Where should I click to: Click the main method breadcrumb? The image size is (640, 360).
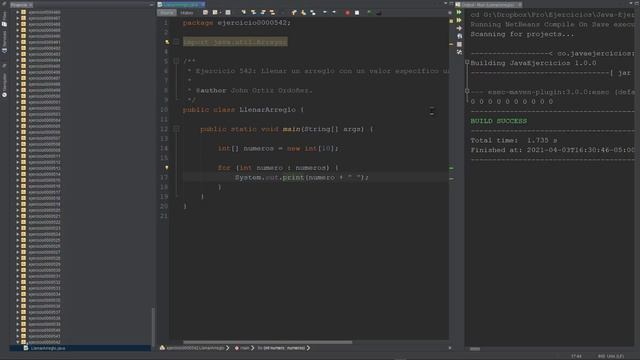243,348
